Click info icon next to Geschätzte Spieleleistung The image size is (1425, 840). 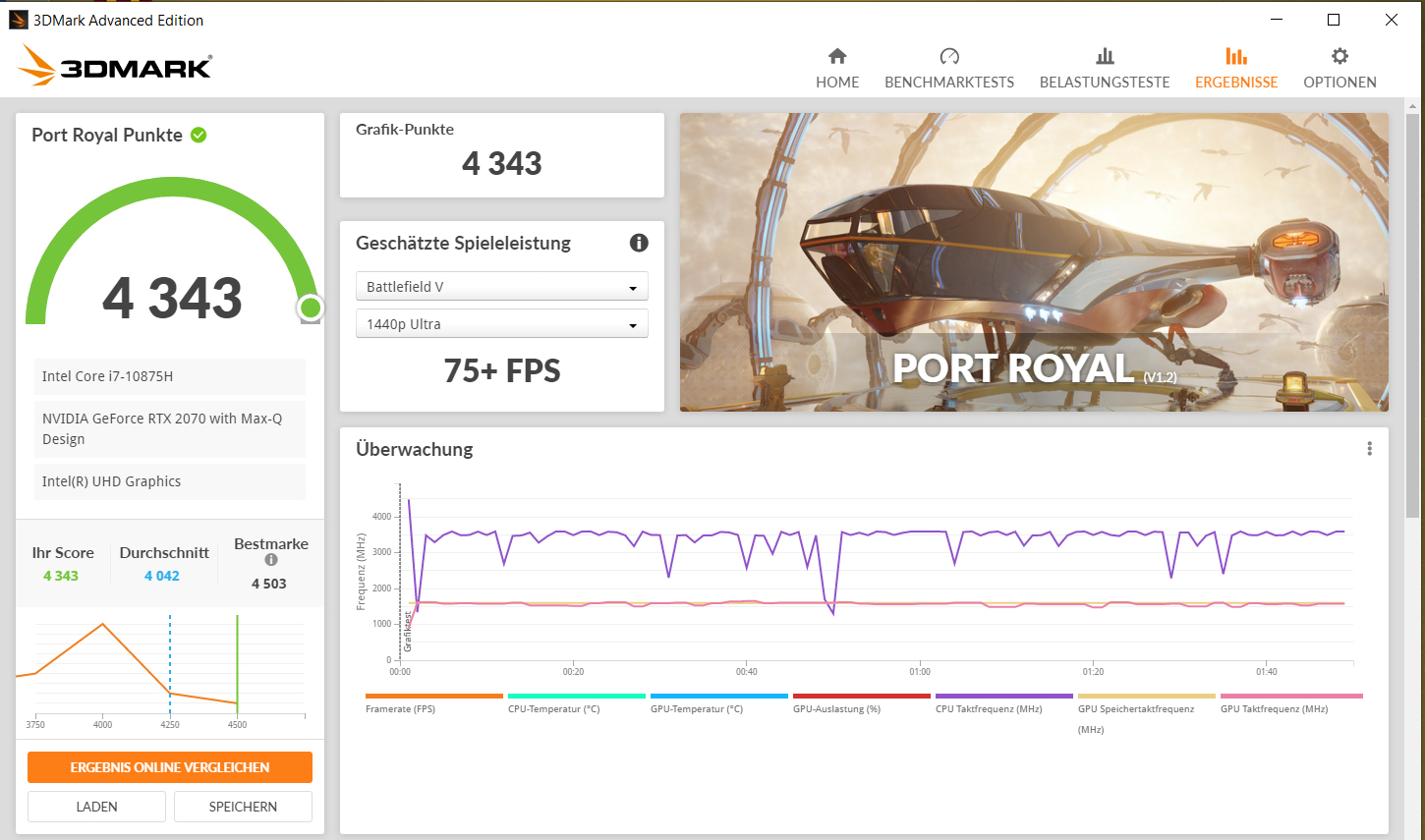[x=639, y=243]
